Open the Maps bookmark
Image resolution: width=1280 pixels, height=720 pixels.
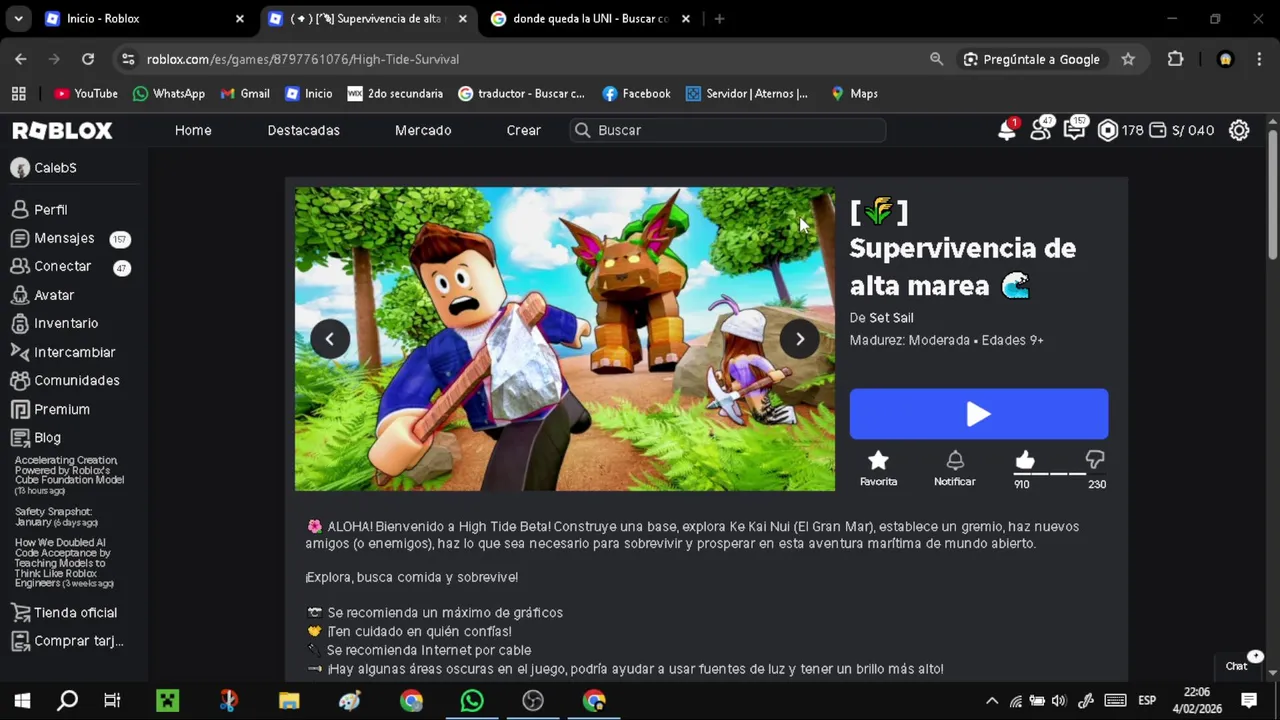point(854,93)
